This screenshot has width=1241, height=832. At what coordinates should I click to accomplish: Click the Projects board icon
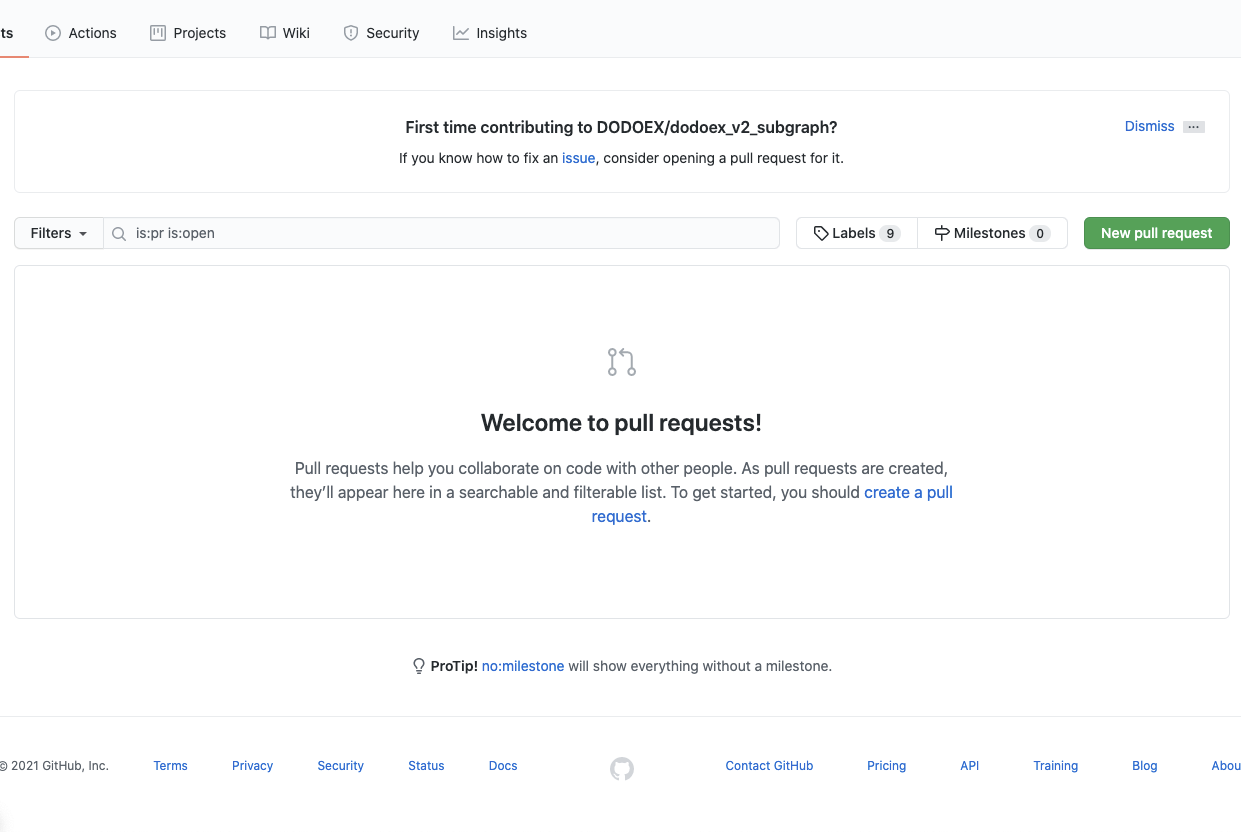(x=158, y=33)
